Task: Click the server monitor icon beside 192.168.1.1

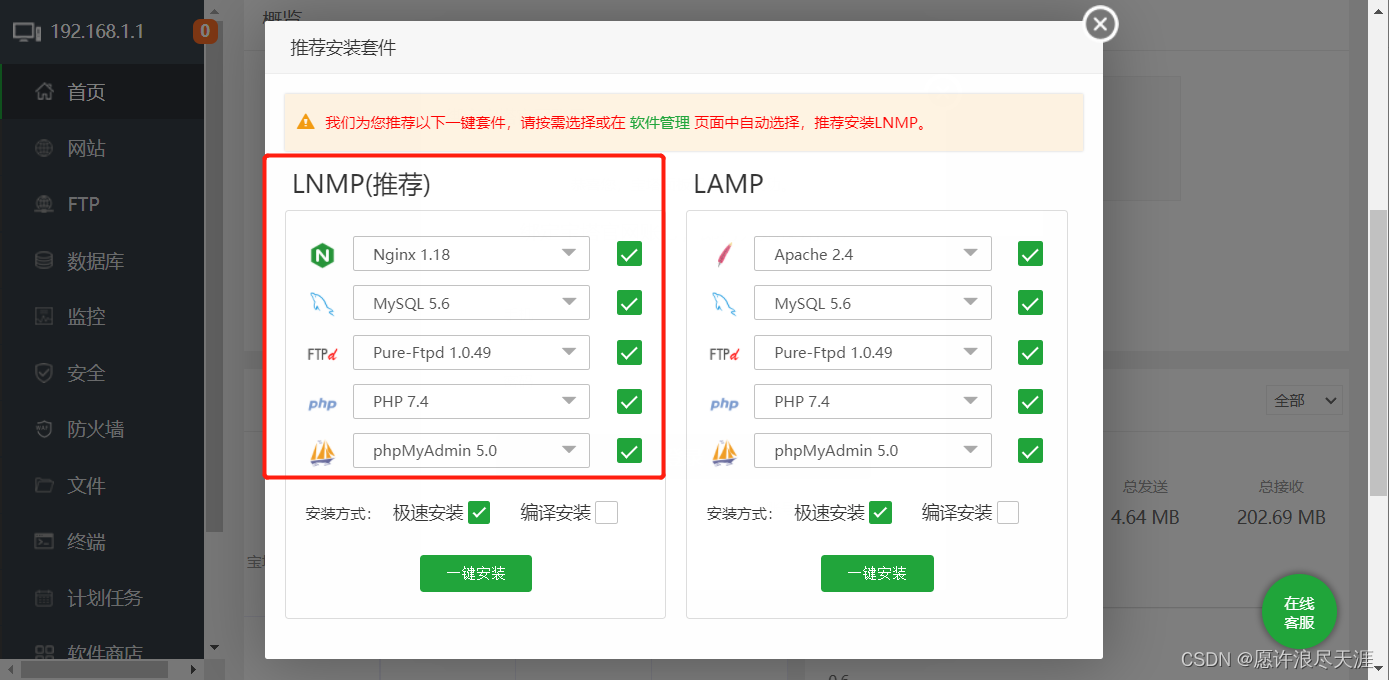Action: pyautogui.click(x=27, y=31)
